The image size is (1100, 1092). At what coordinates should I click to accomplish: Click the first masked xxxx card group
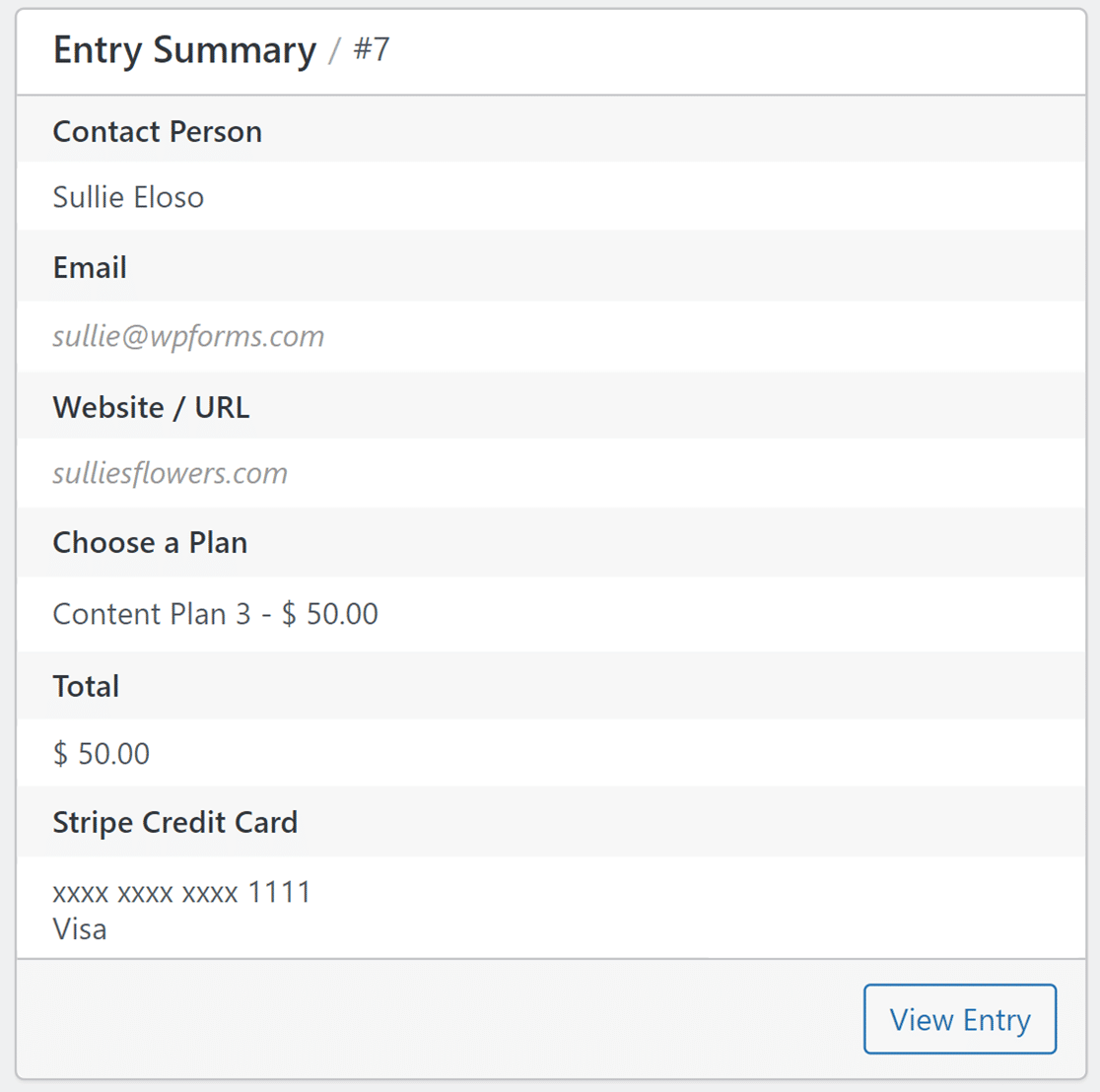[80, 893]
